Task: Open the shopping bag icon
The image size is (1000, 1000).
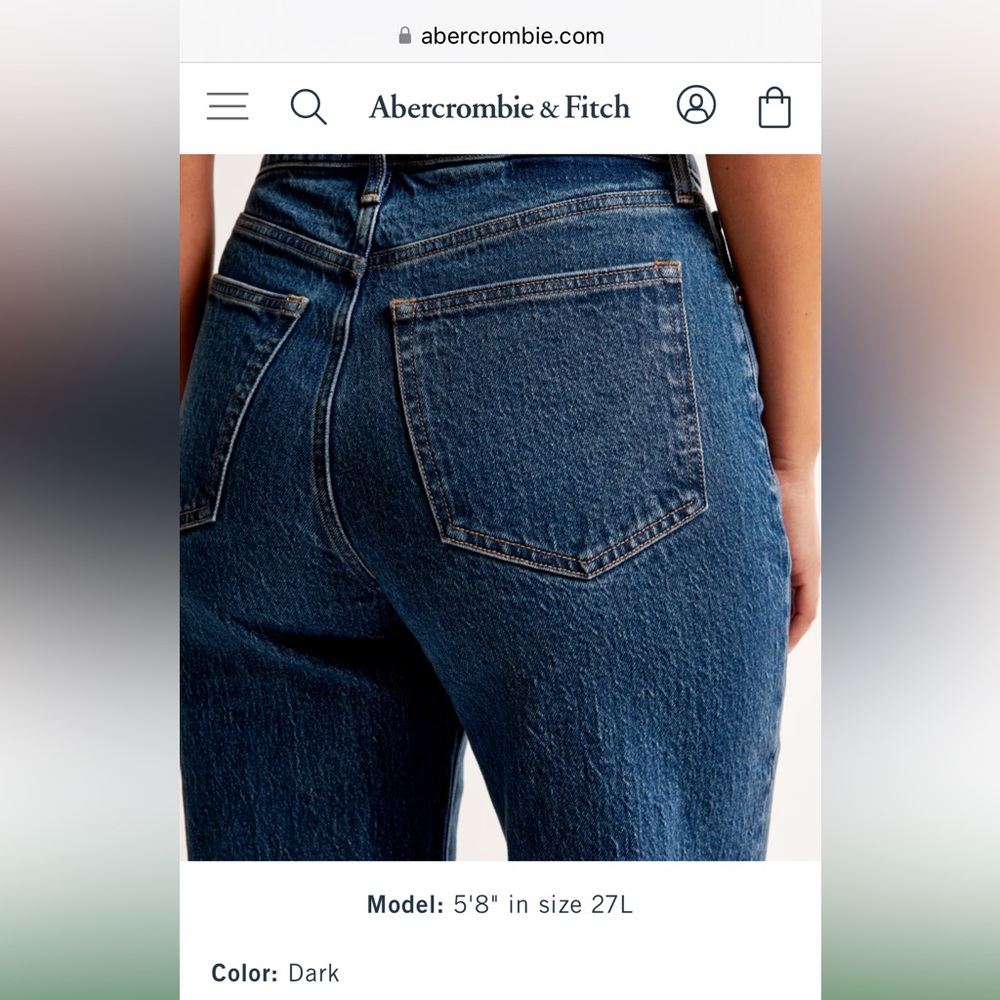Action: (774, 107)
